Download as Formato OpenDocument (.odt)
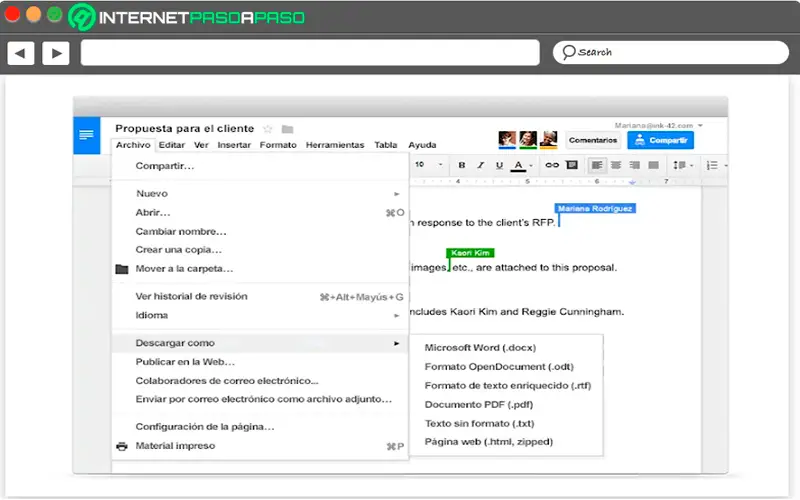 click(x=507, y=366)
